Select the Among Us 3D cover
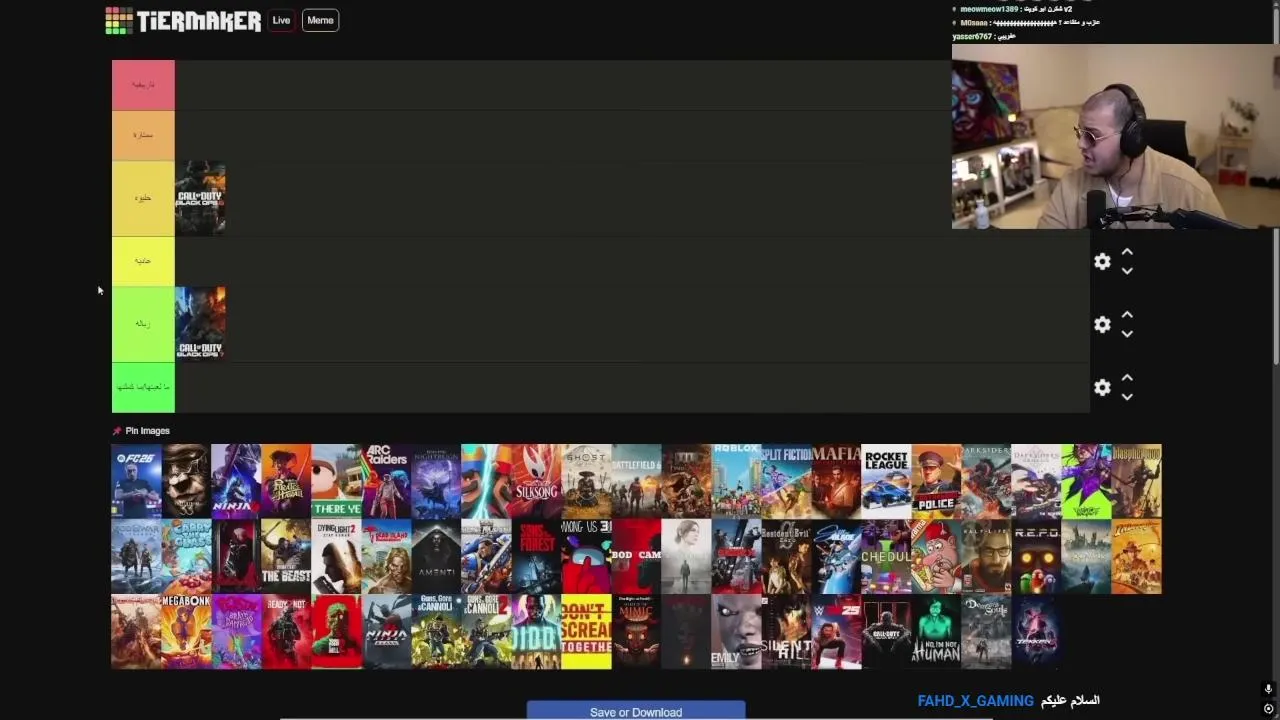 (x=586, y=556)
